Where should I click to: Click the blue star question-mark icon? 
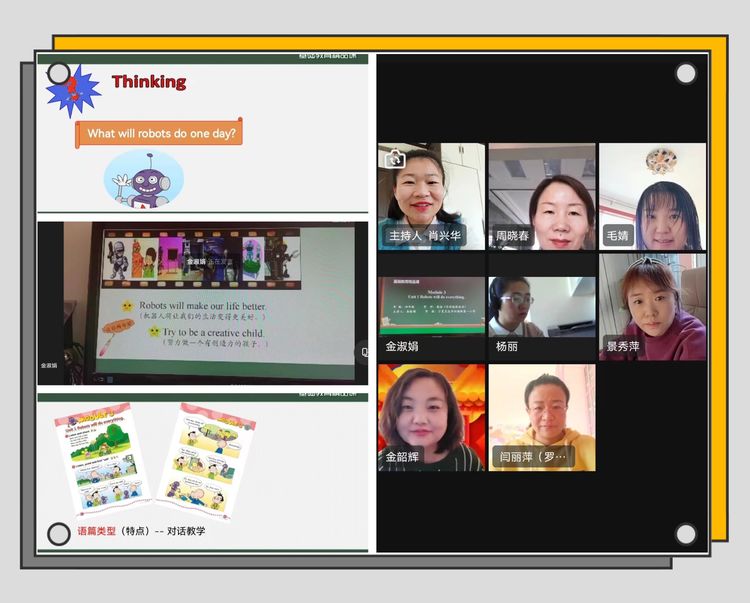[x=73, y=91]
